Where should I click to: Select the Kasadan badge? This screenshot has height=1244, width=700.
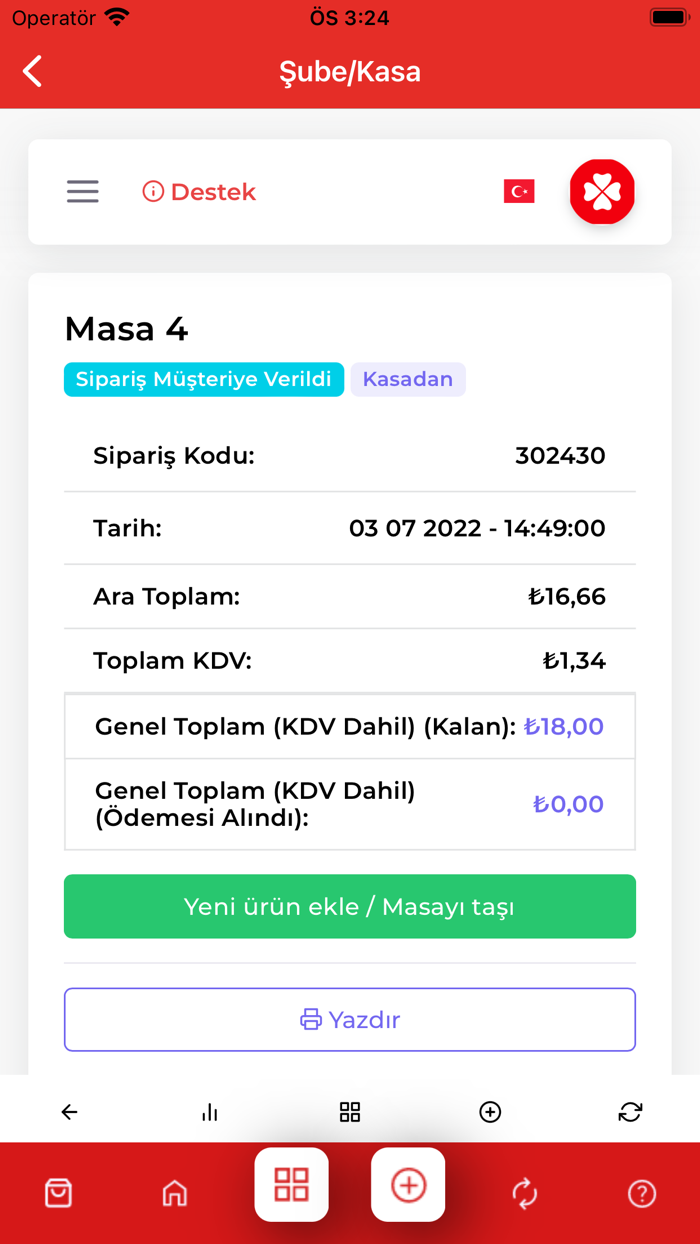(x=408, y=379)
